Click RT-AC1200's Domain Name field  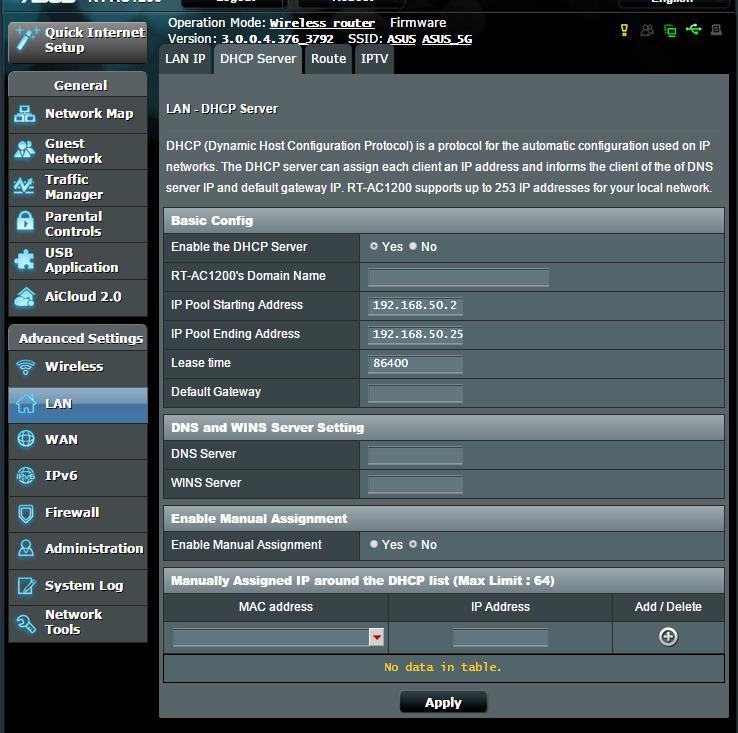tap(458, 277)
